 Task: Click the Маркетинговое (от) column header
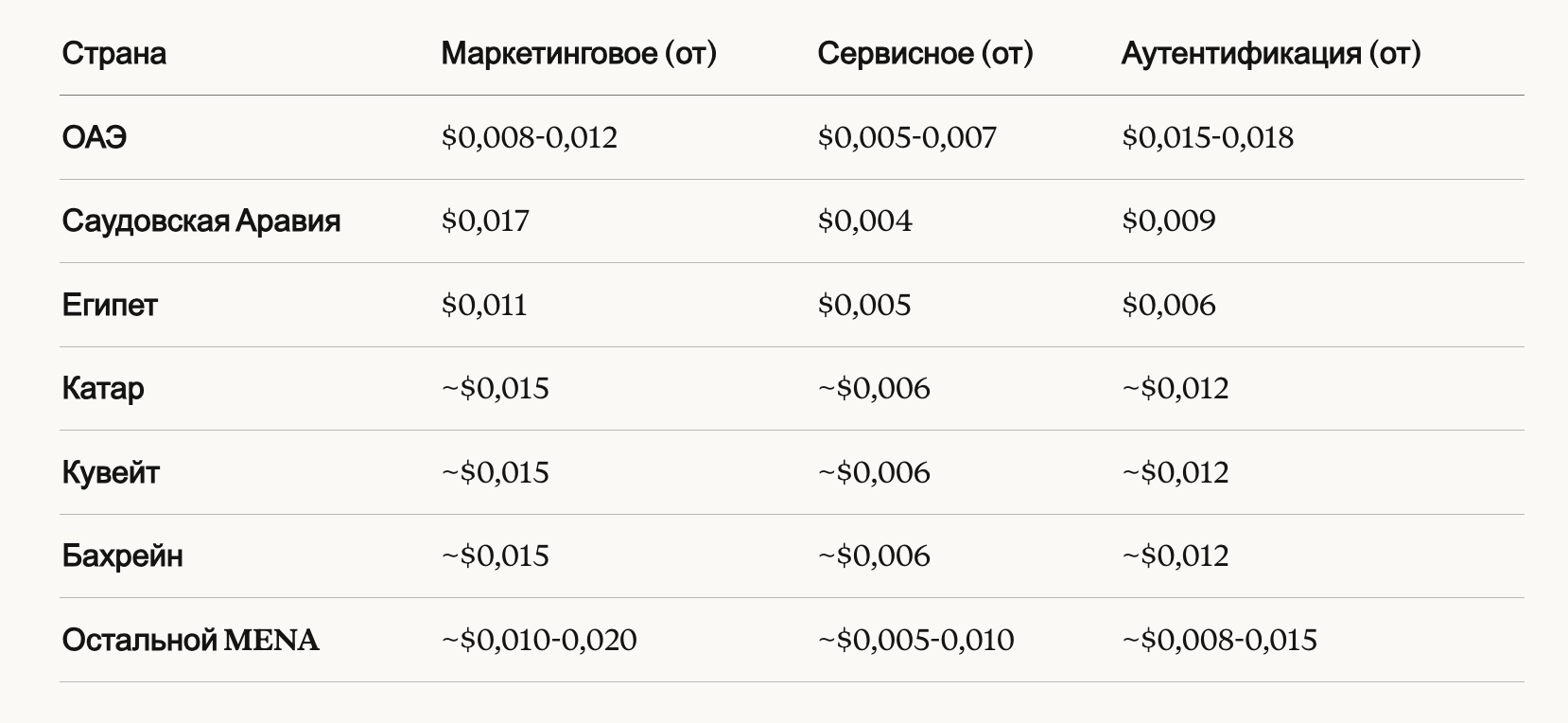tap(579, 53)
